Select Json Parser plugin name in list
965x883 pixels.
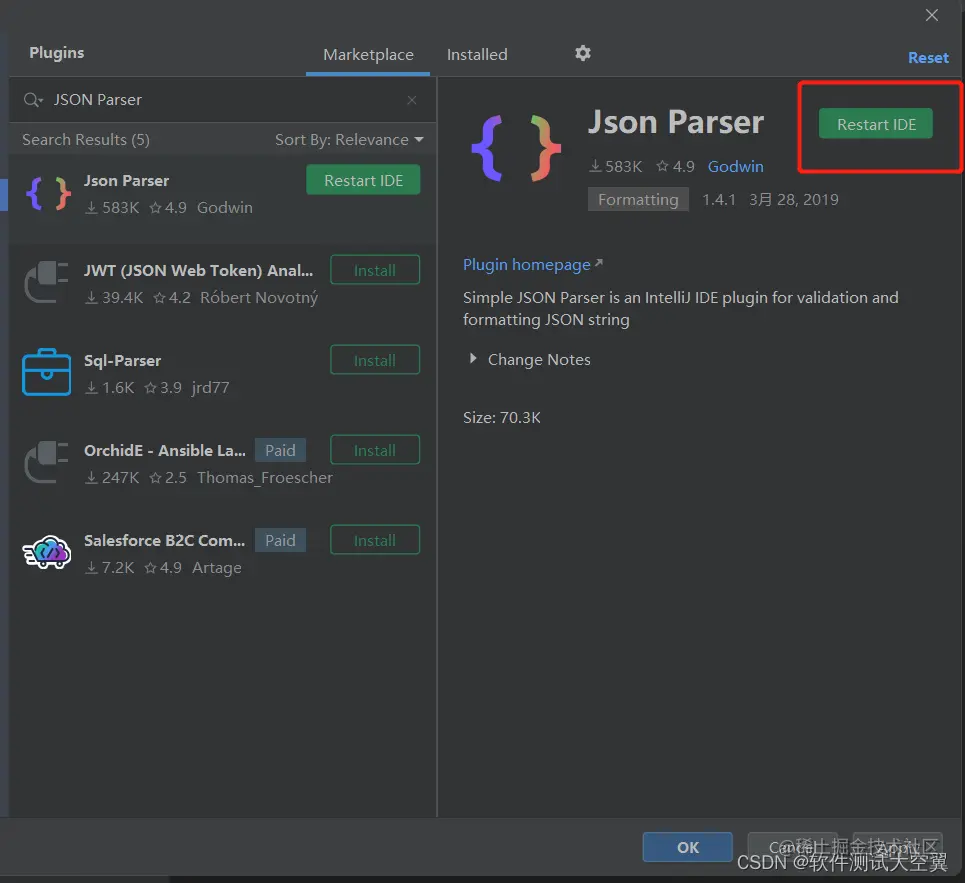click(126, 180)
